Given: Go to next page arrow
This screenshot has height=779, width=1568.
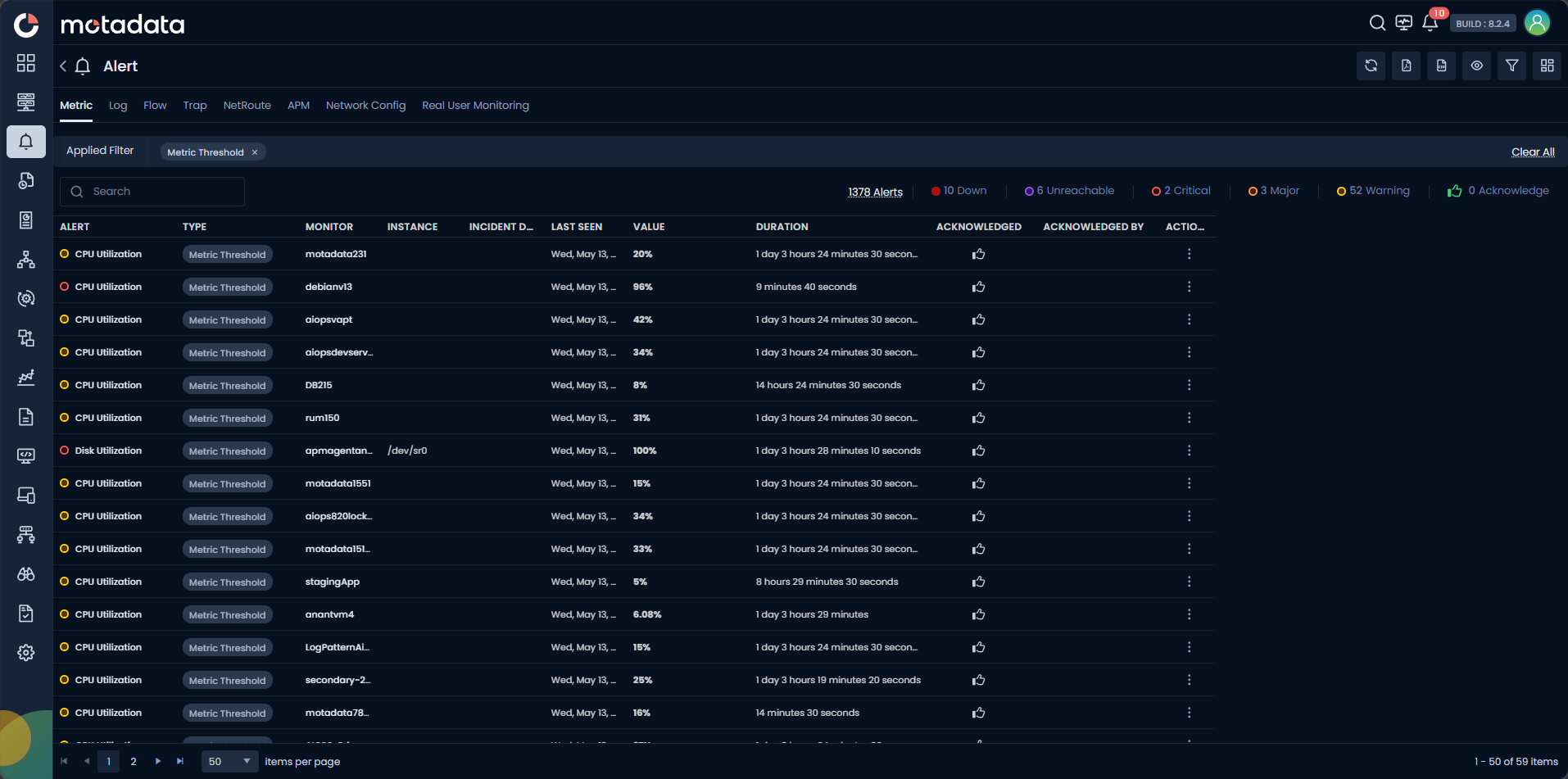Looking at the screenshot, I should pos(158,762).
